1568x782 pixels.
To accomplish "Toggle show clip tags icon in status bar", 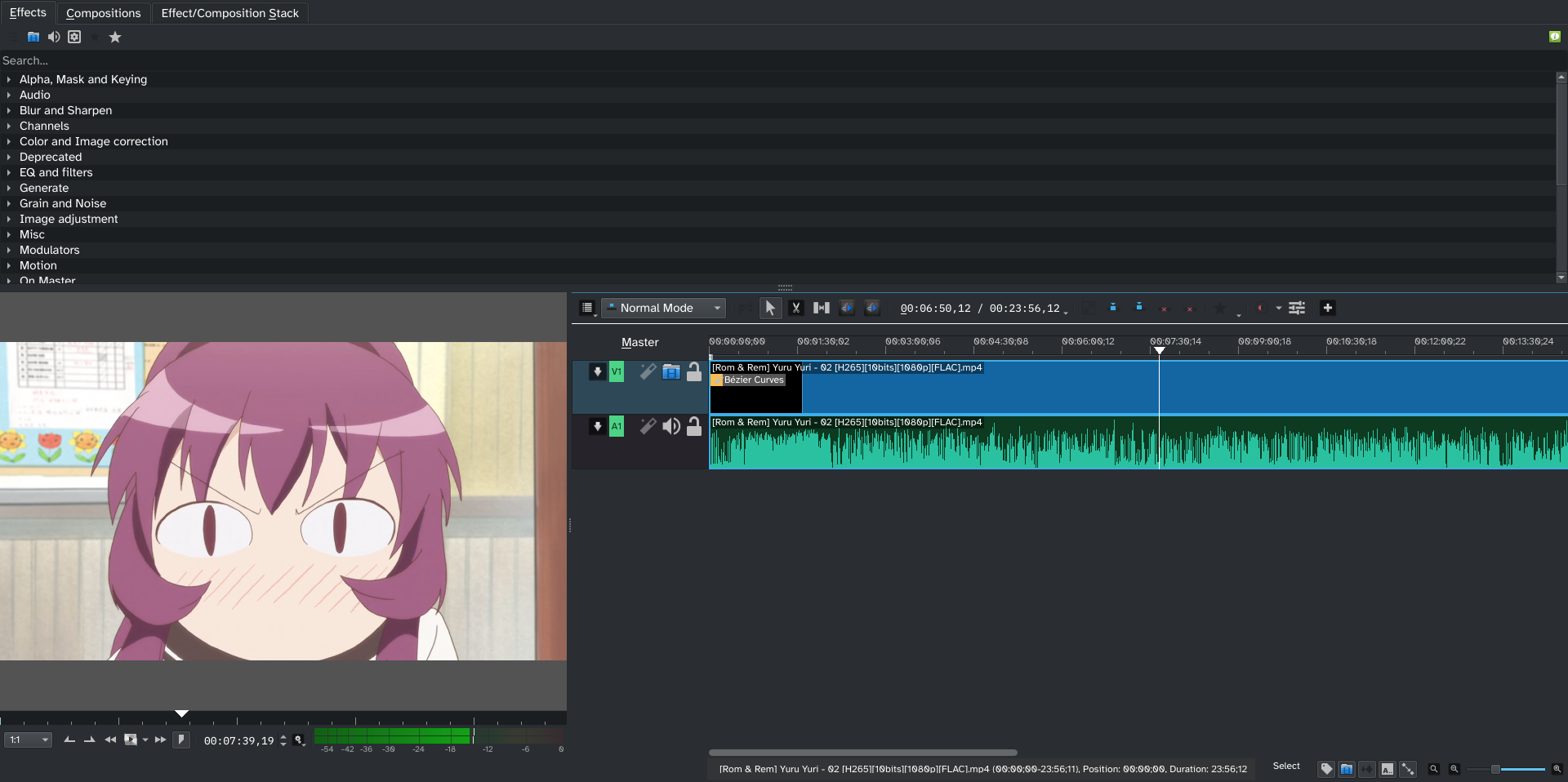I will (1326, 769).
